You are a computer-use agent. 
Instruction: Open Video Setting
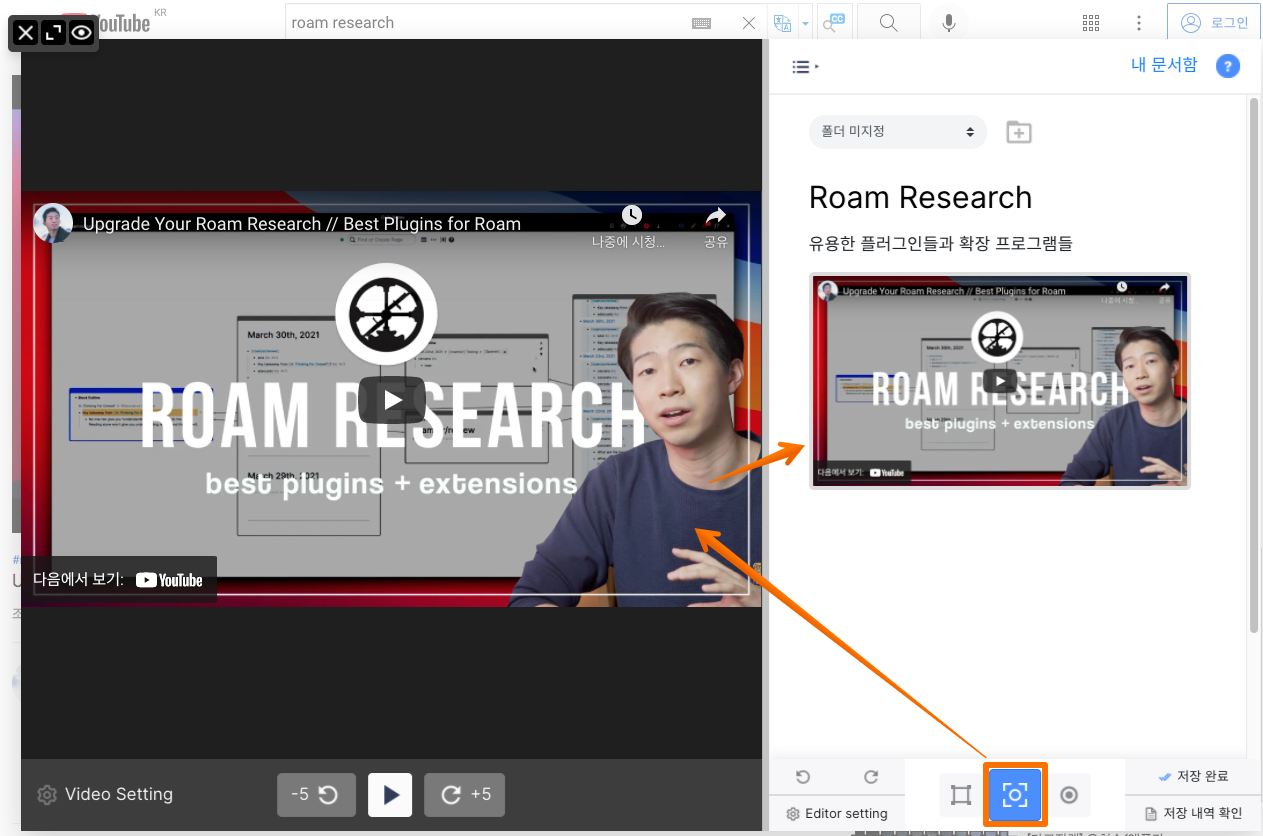pos(105,795)
